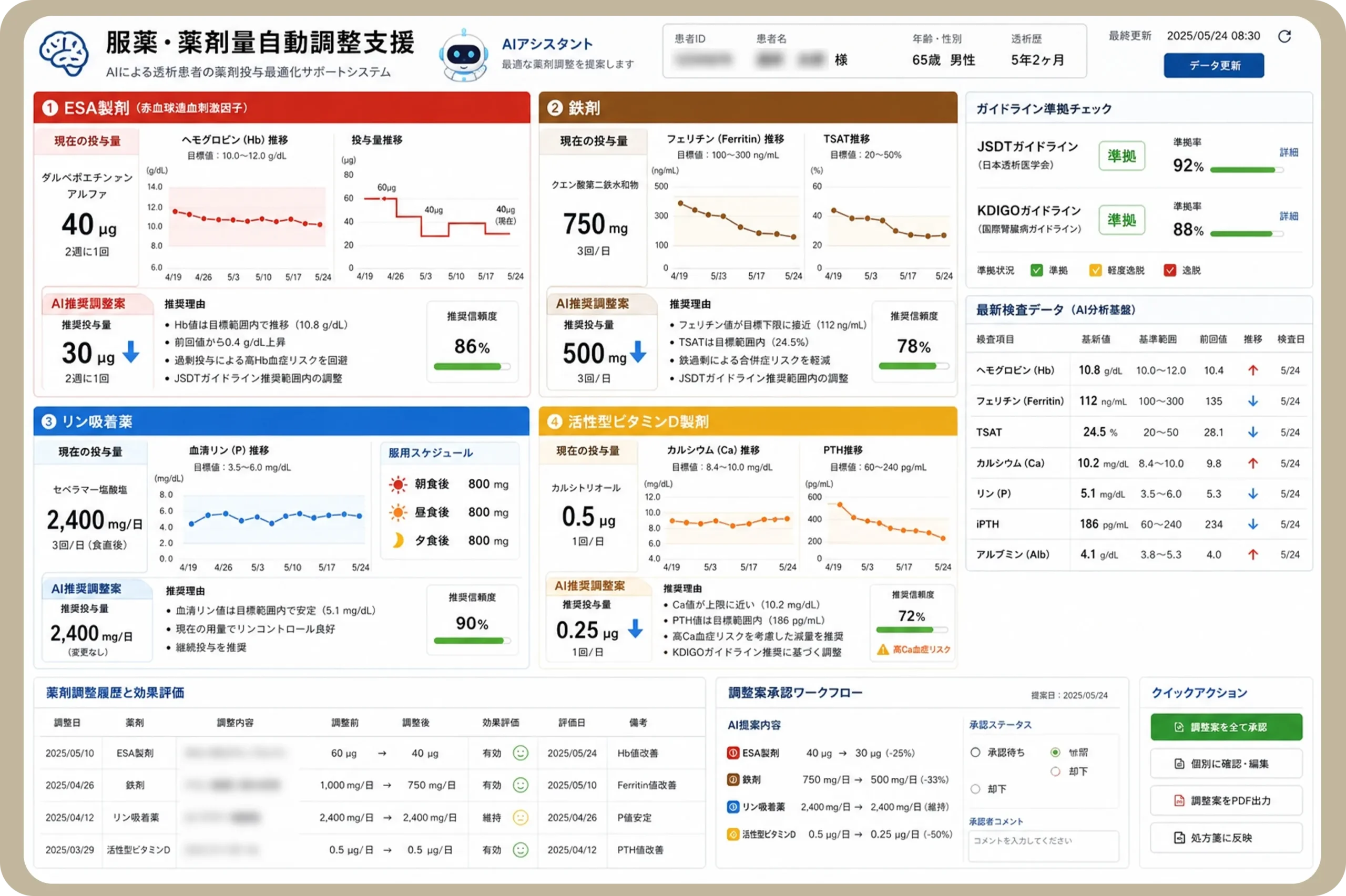Image resolution: width=1346 pixels, height=896 pixels.
Task: Select the green selected approval radio button
Action: (x=1055, y=753)
